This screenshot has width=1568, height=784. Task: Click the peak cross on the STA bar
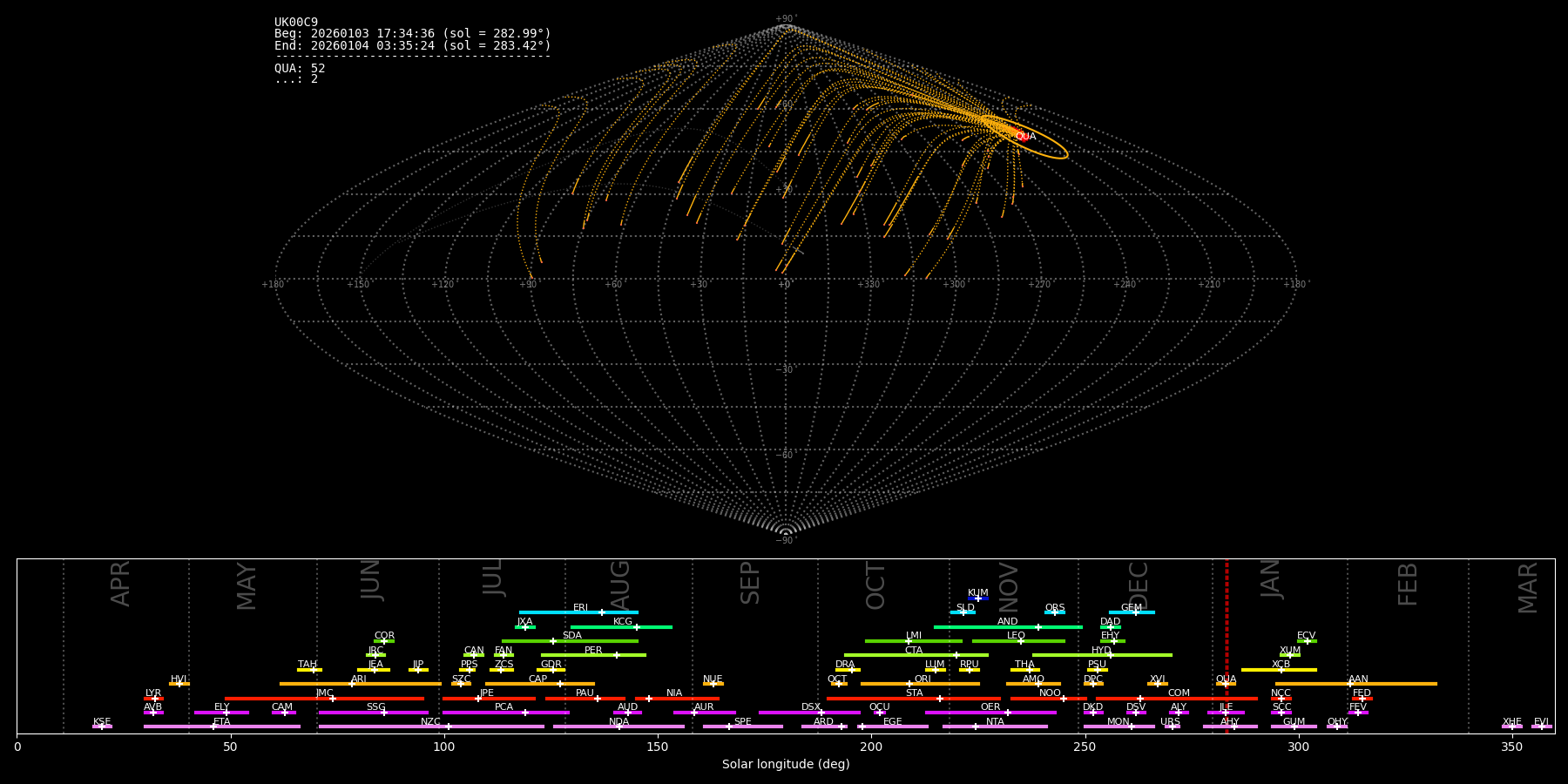click(939, 699)
